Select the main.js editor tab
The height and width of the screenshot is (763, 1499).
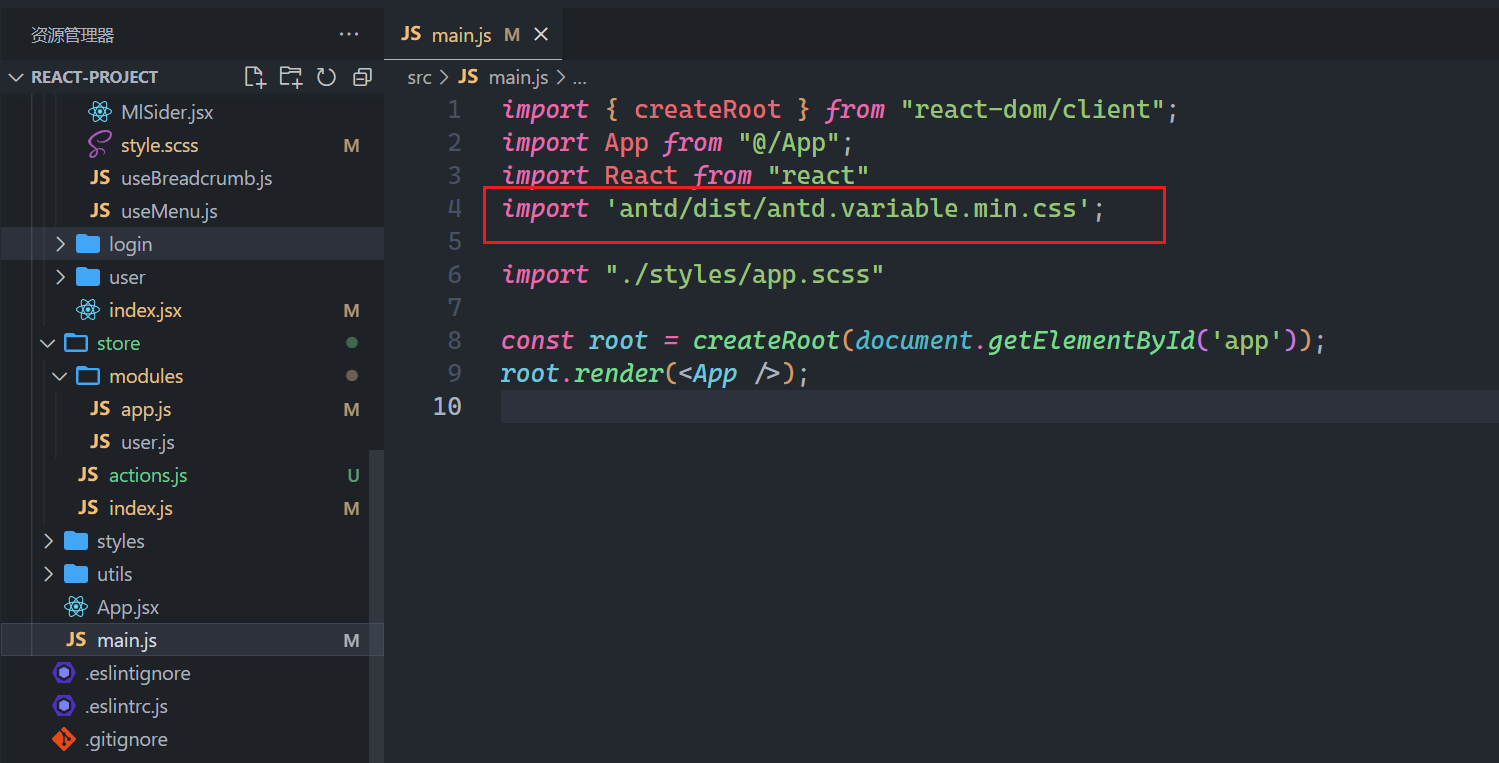point(475,35)
